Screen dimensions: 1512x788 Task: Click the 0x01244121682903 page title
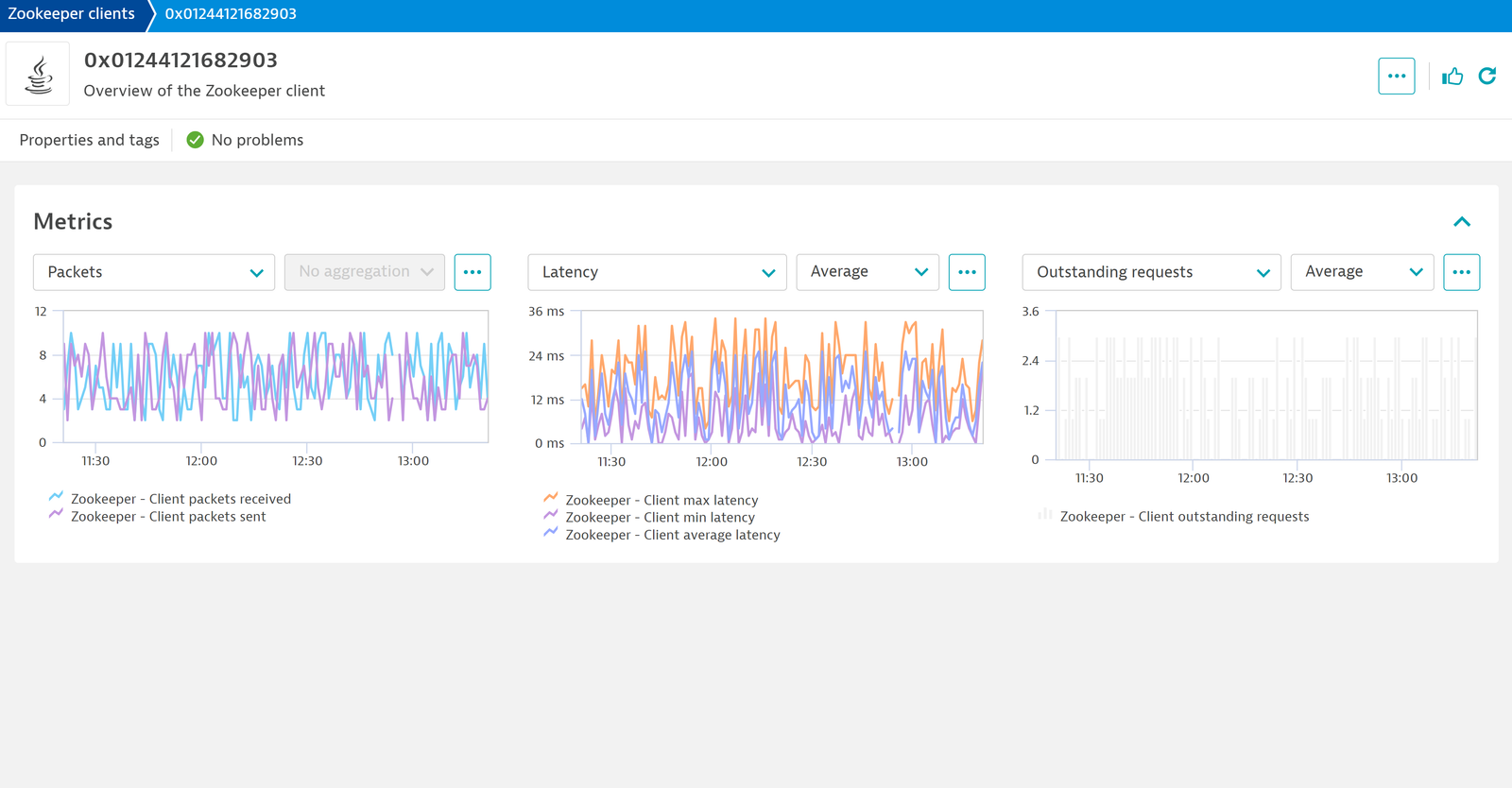click(x=180, y=60)
